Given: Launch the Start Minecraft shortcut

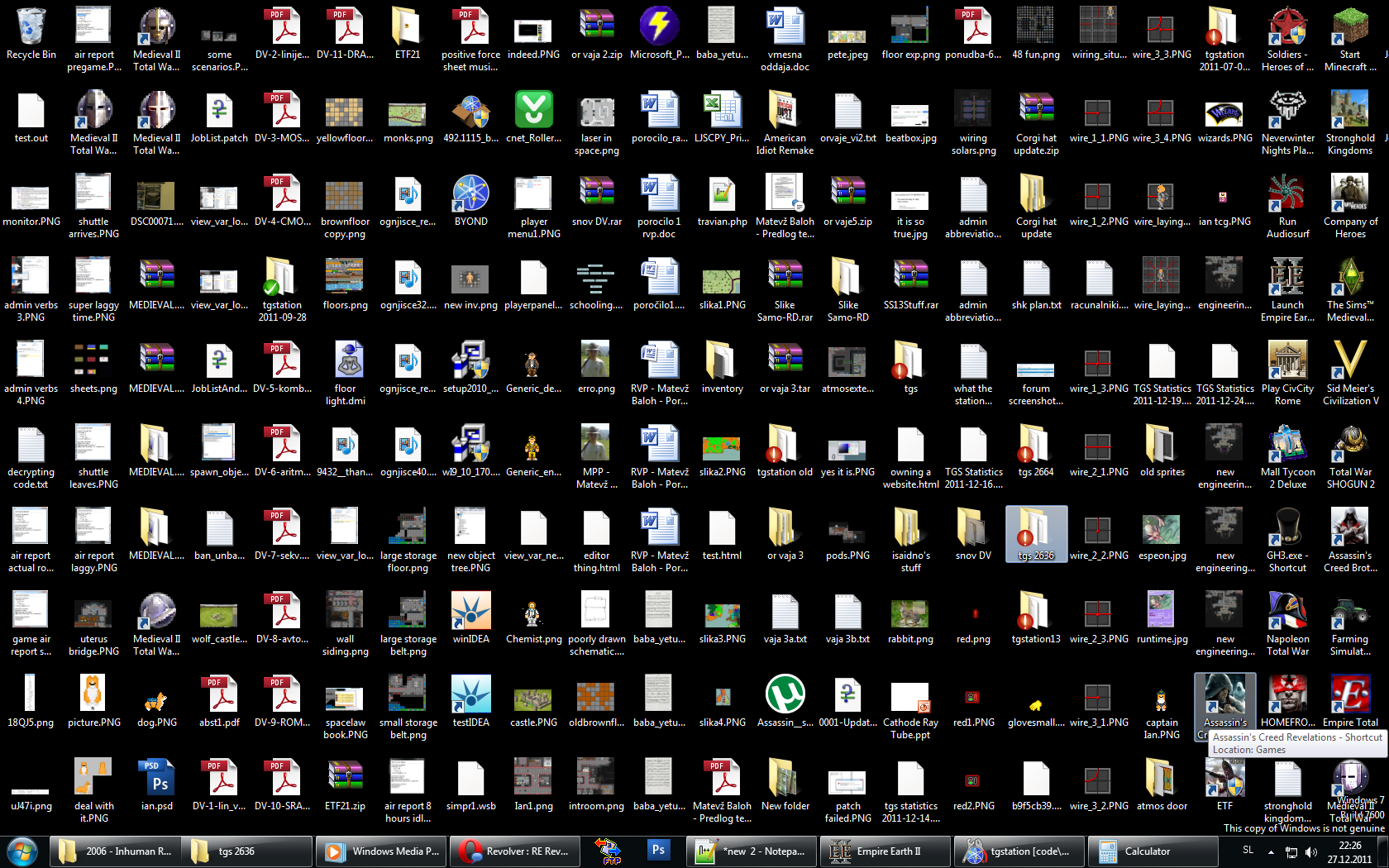Looking at the screenshot, I should (x=1351, y=29).
